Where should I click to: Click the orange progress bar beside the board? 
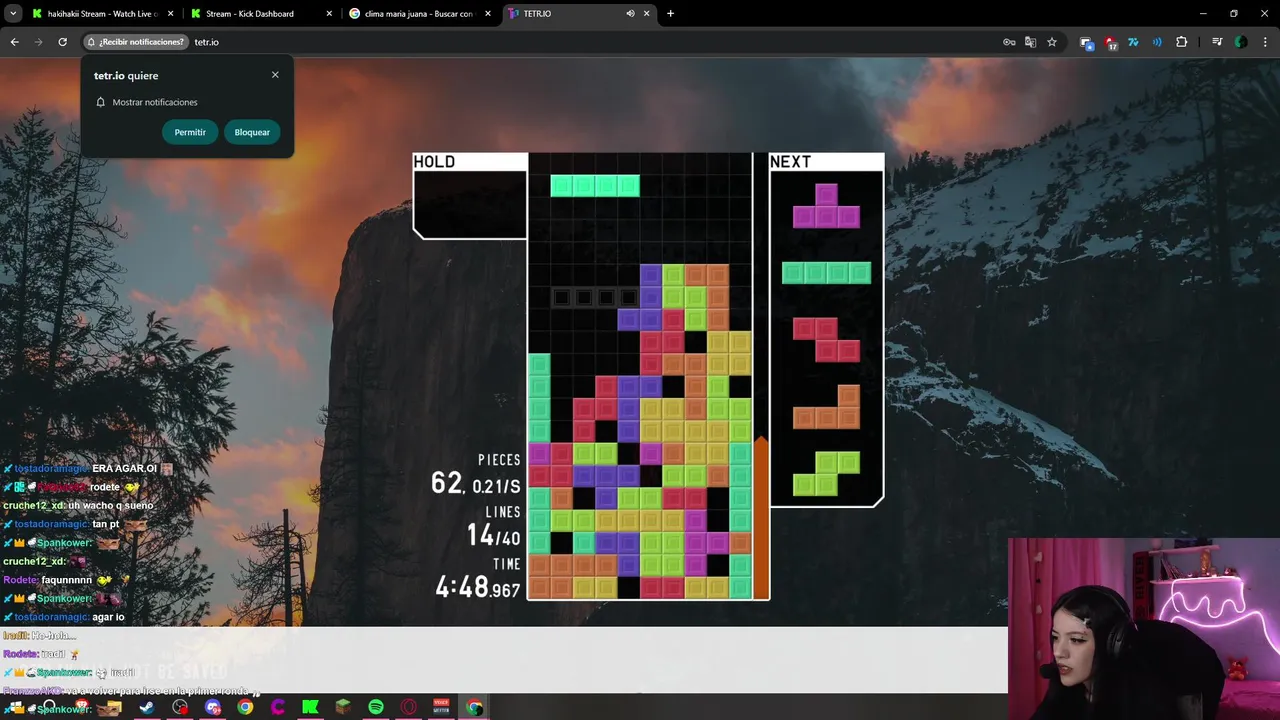click(761, 517)
